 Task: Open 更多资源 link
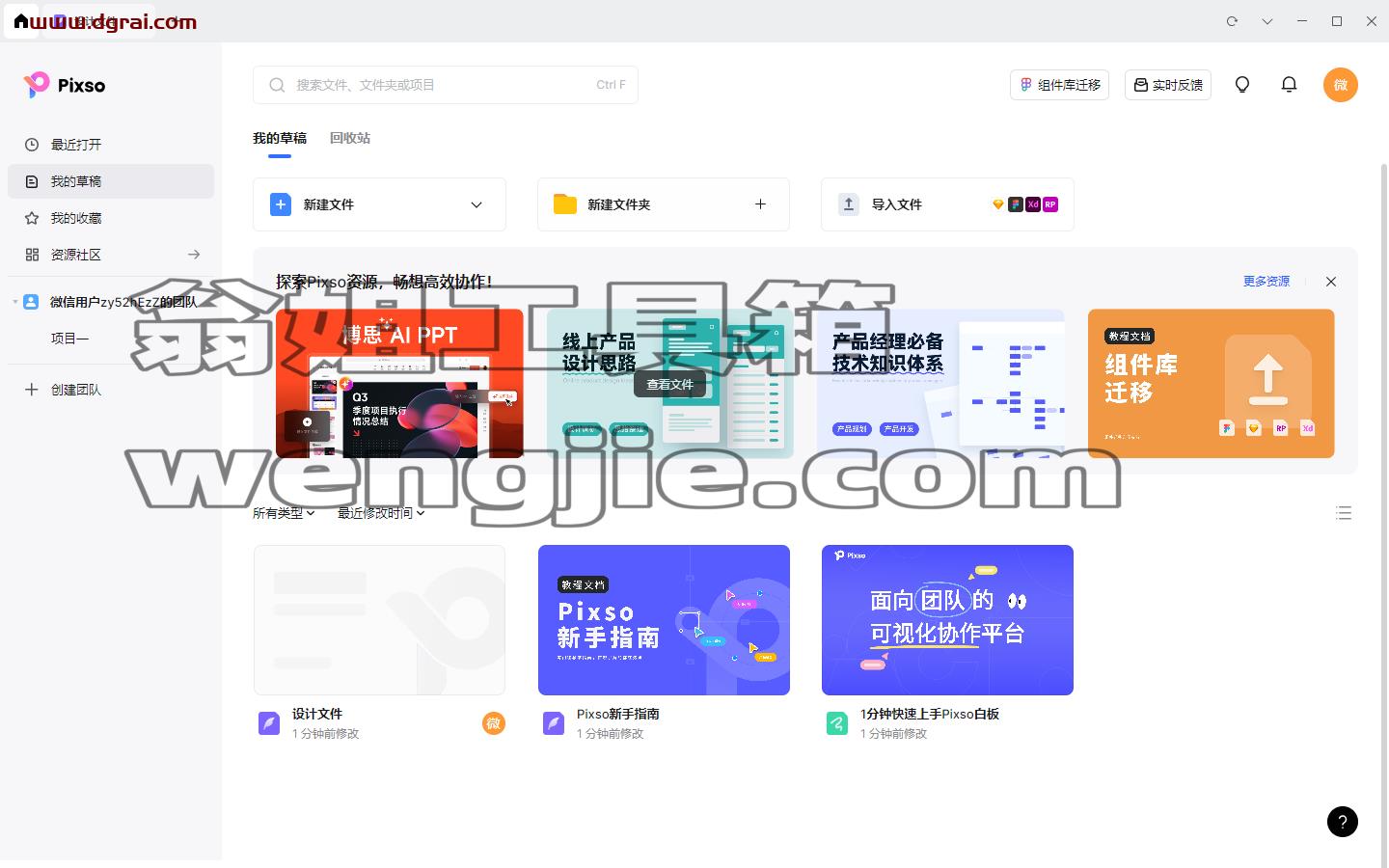click(1266, 282)
